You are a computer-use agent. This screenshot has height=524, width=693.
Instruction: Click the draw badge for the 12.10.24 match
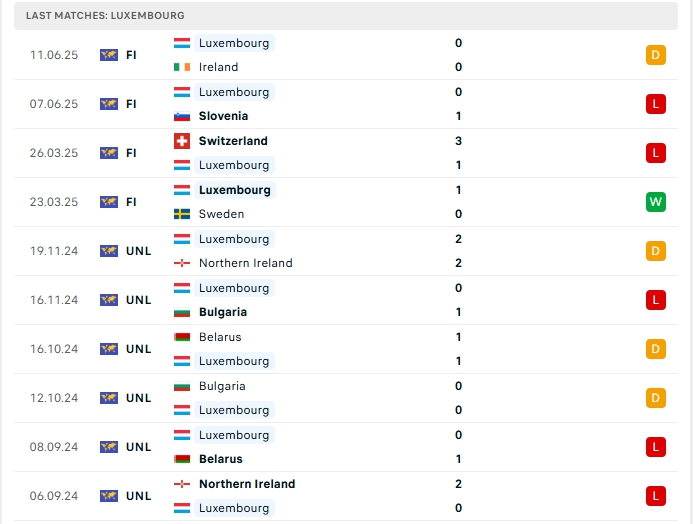coord(655,398)
